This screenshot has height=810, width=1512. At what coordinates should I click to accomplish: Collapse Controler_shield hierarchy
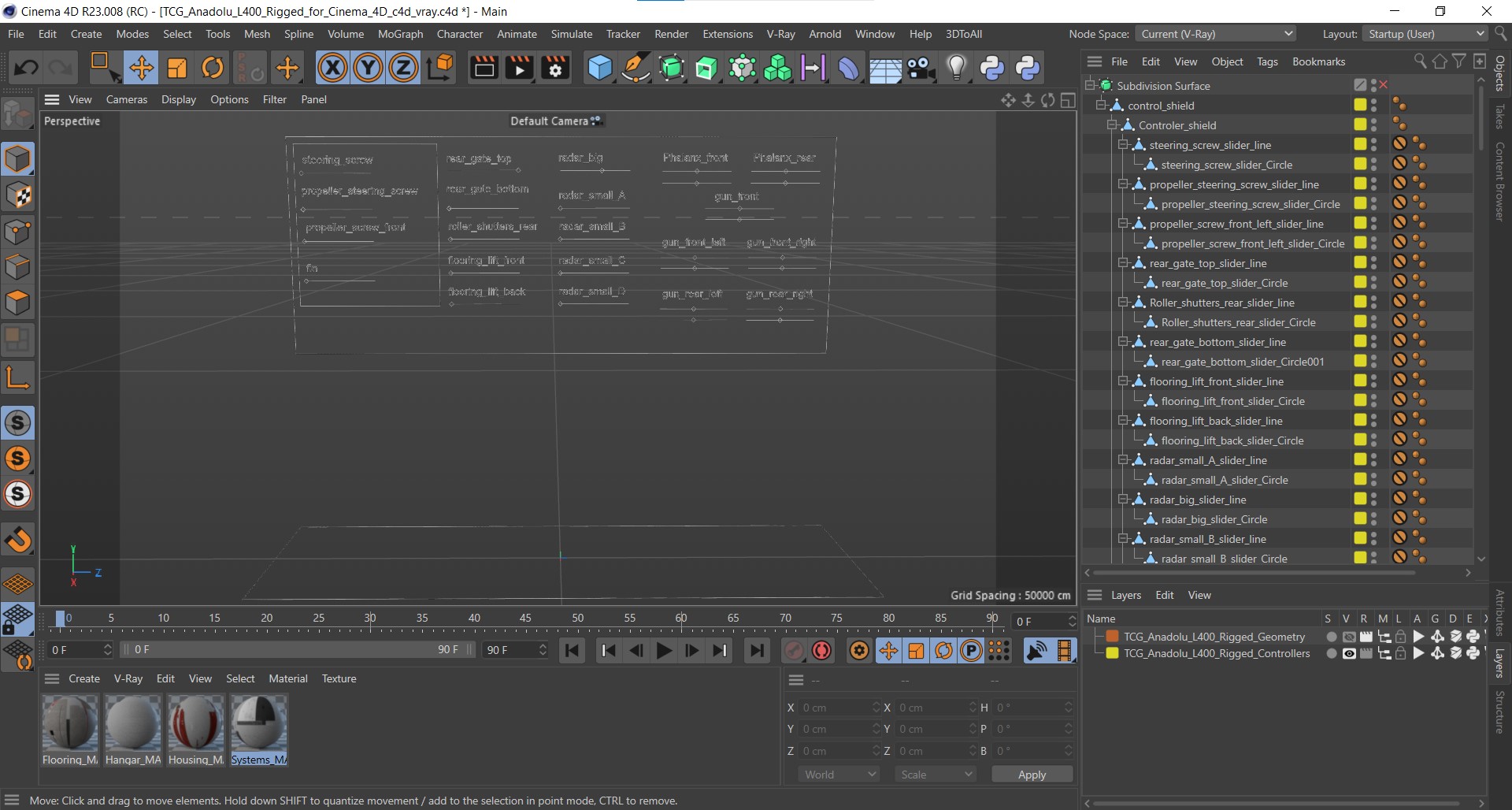point(1112,124)
